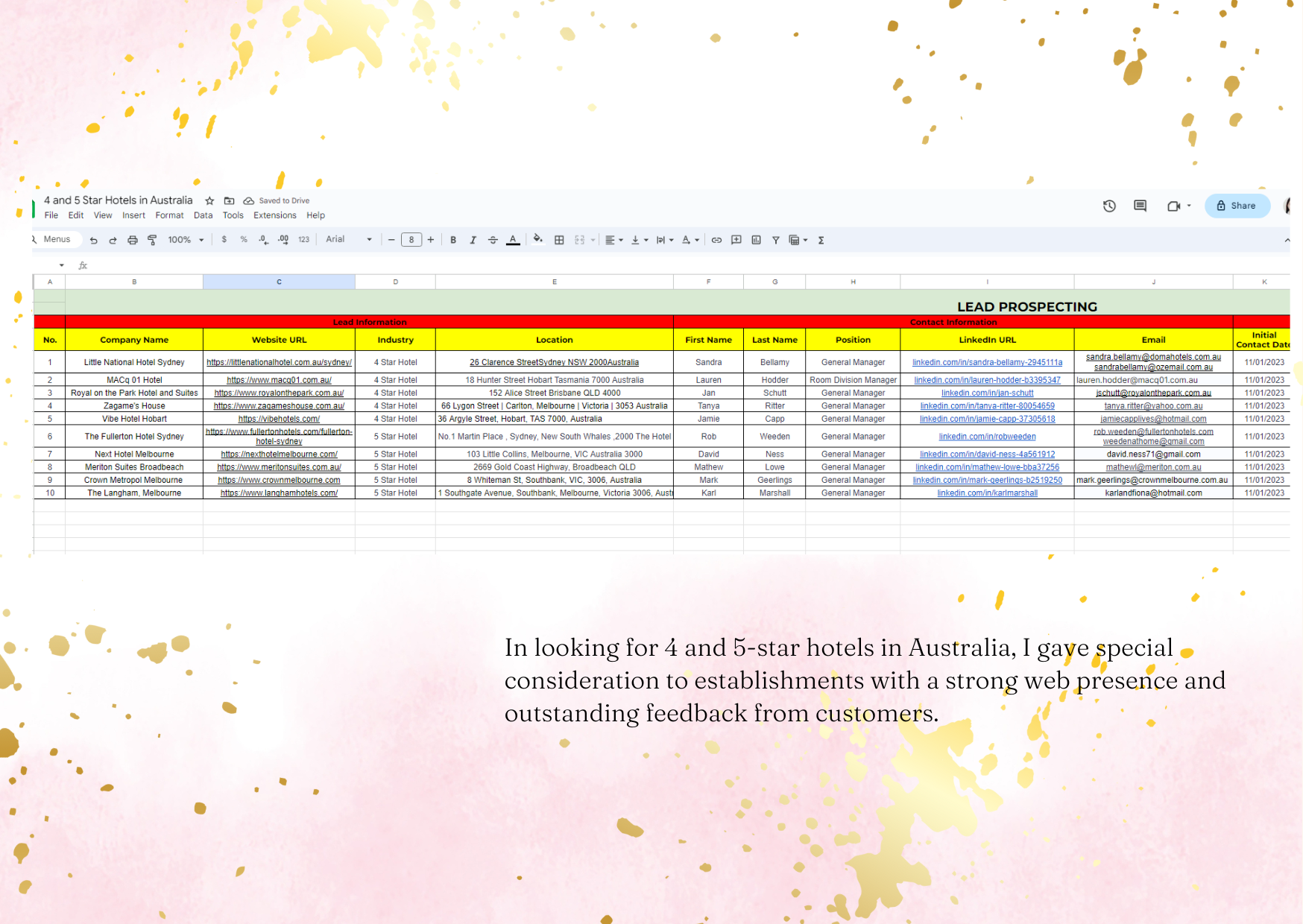Click the Functions sigma icon
The image size is (1303, 924).
tap(821, 240)
